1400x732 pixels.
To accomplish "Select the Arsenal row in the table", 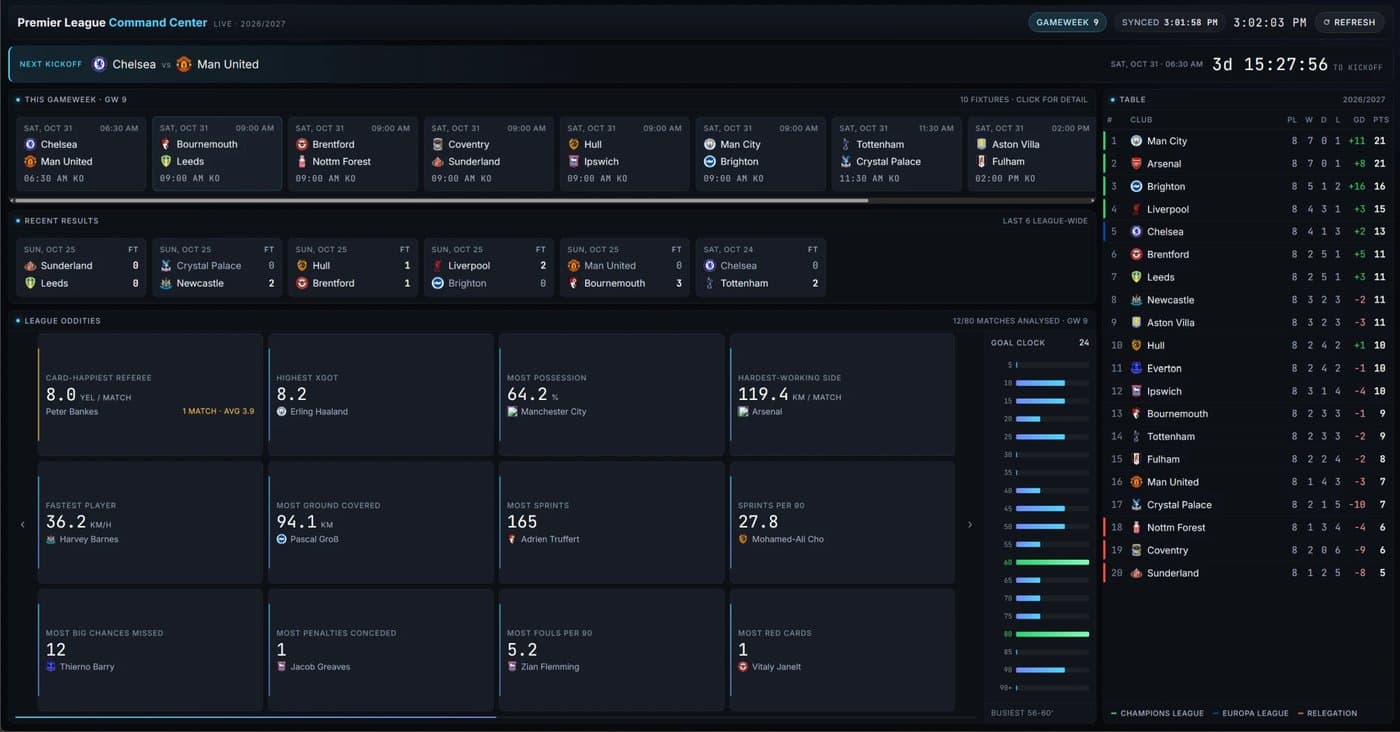I will [x=1247, y=164].
